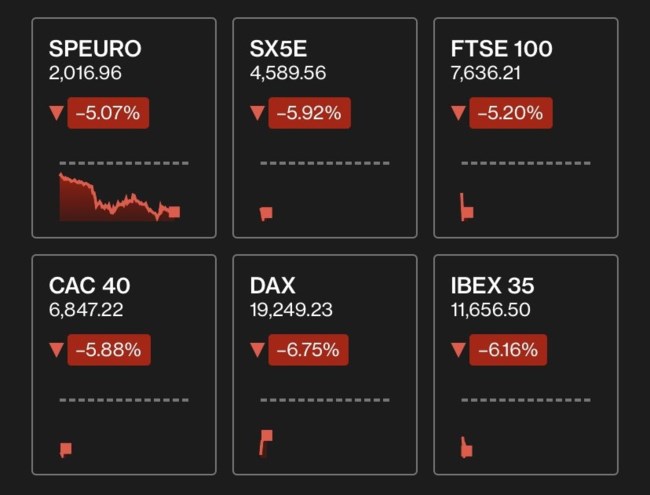650x495 pixels.
Task: Click the SPEURO index title
Action: [95, 49]
